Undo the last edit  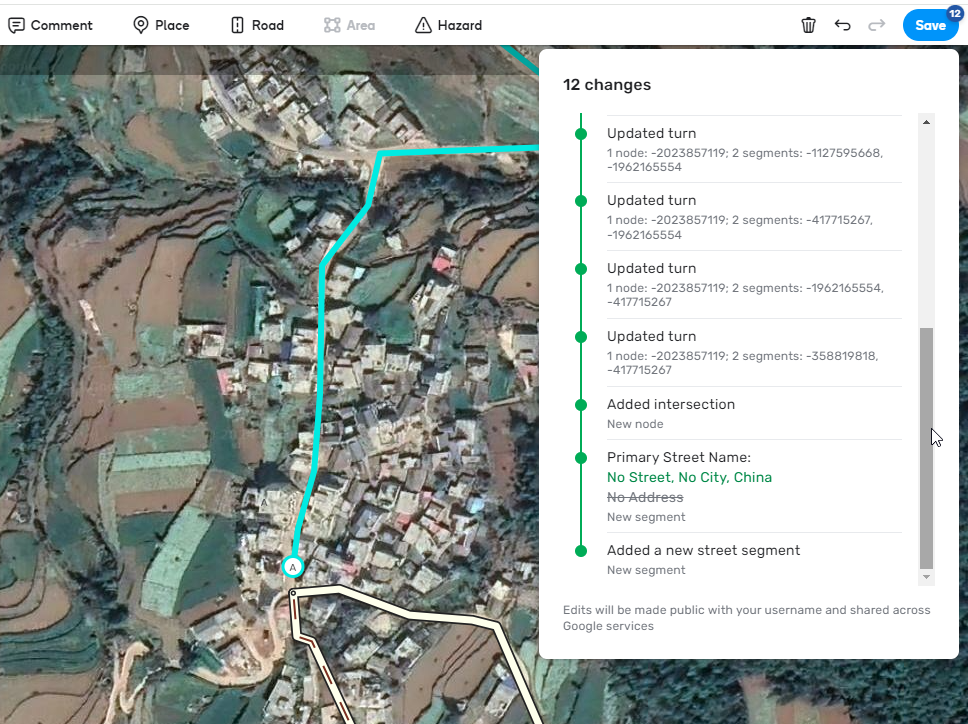point(842,25)
